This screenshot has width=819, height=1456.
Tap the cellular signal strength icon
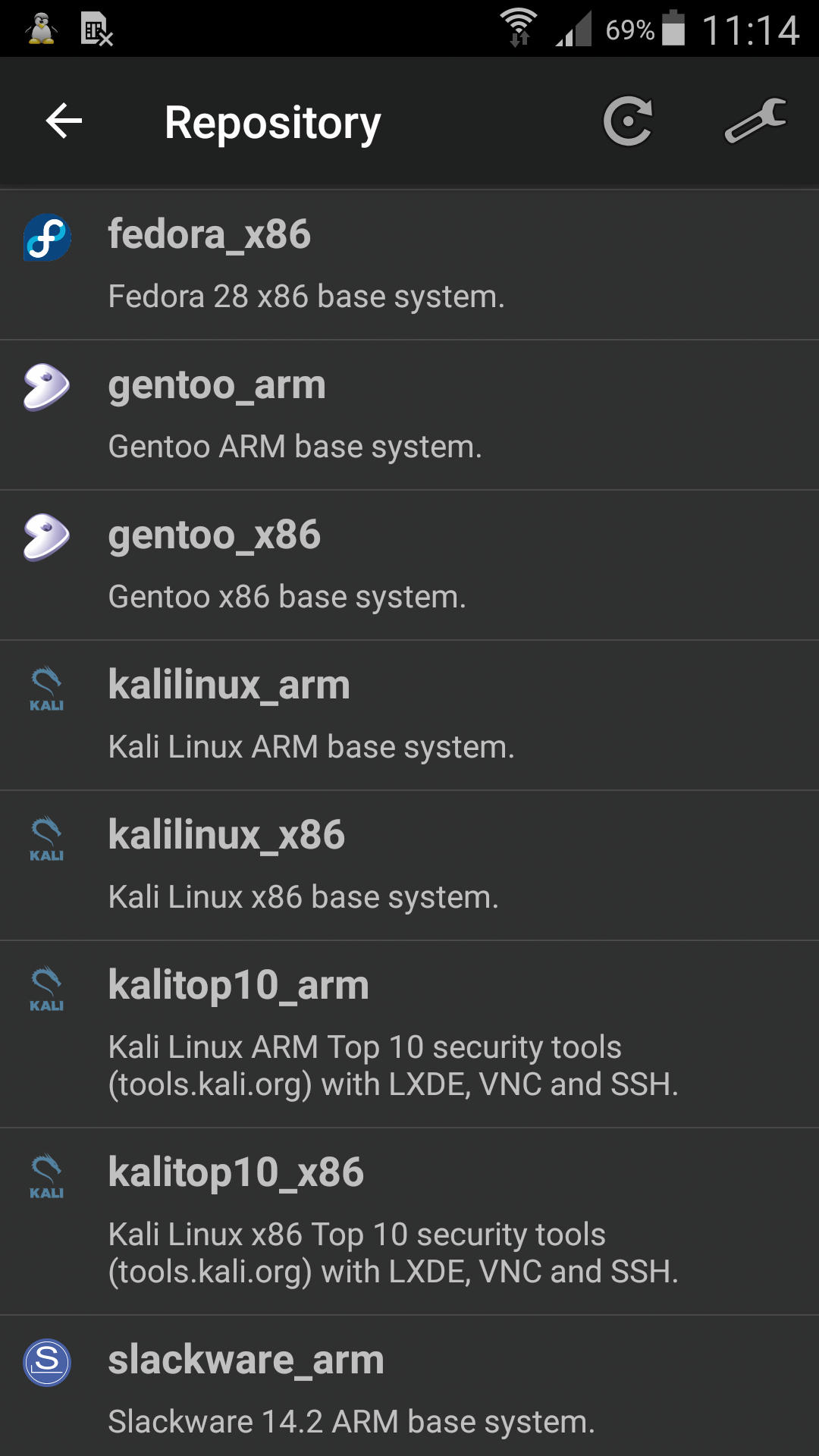(573, 30)
